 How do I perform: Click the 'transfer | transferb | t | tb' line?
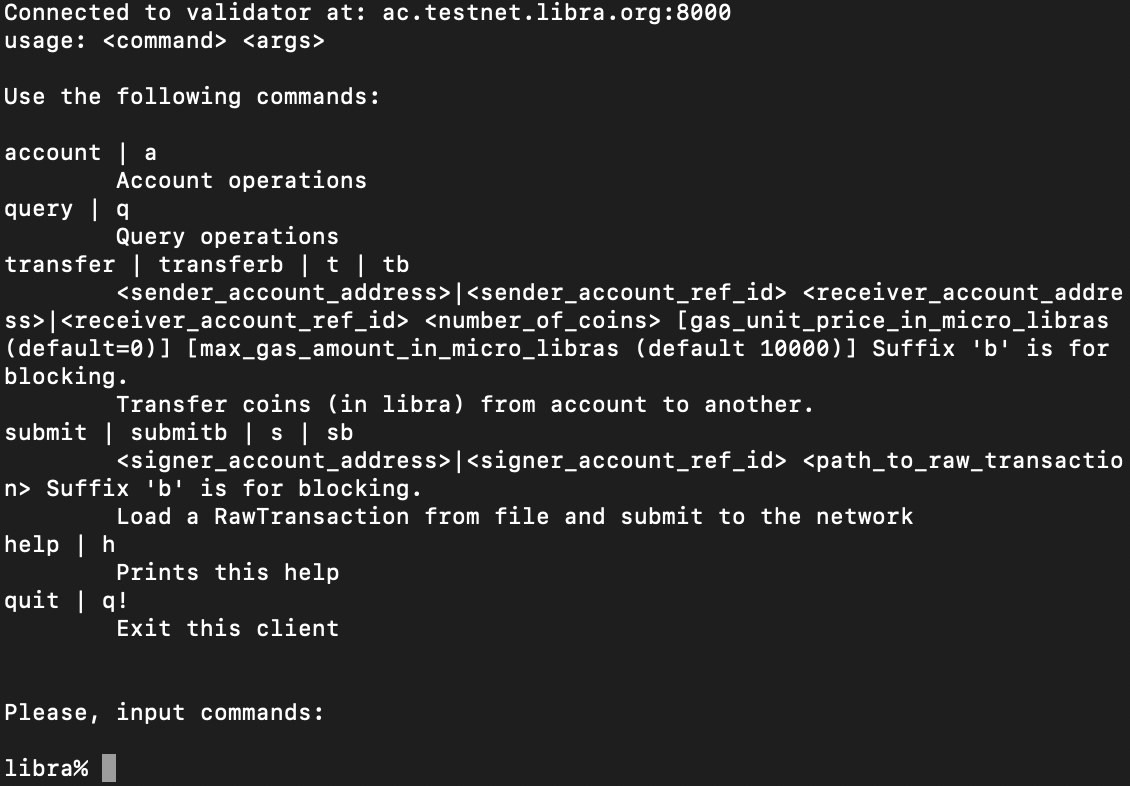(207, 265)
